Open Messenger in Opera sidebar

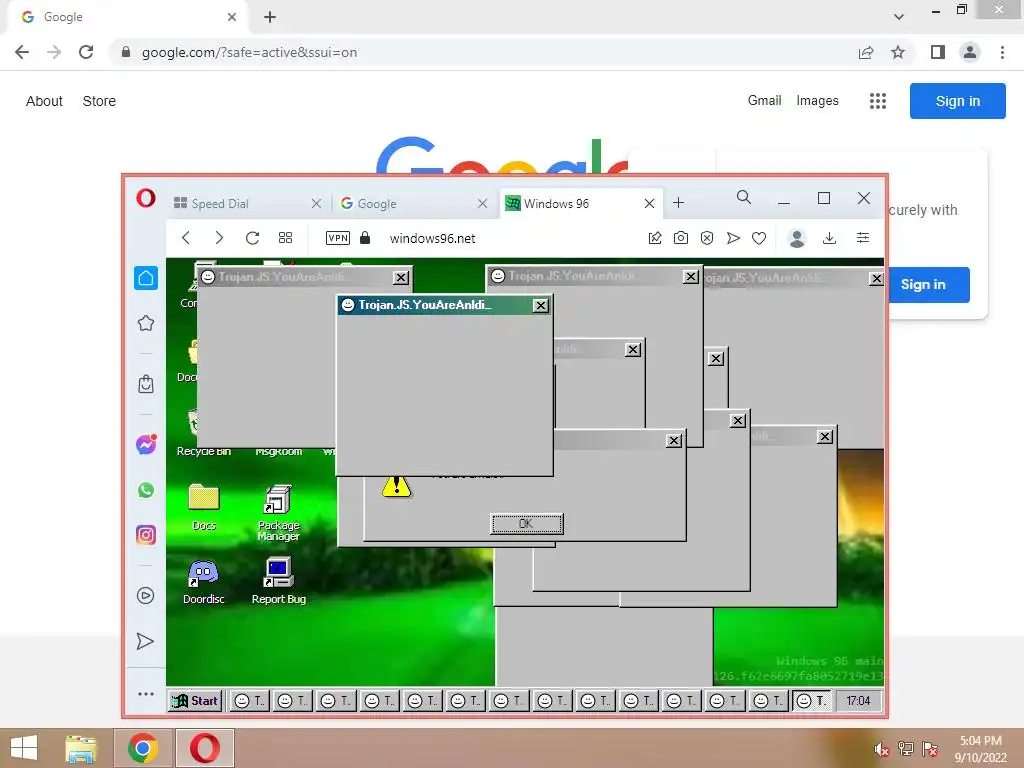click(x=146, y=444)
